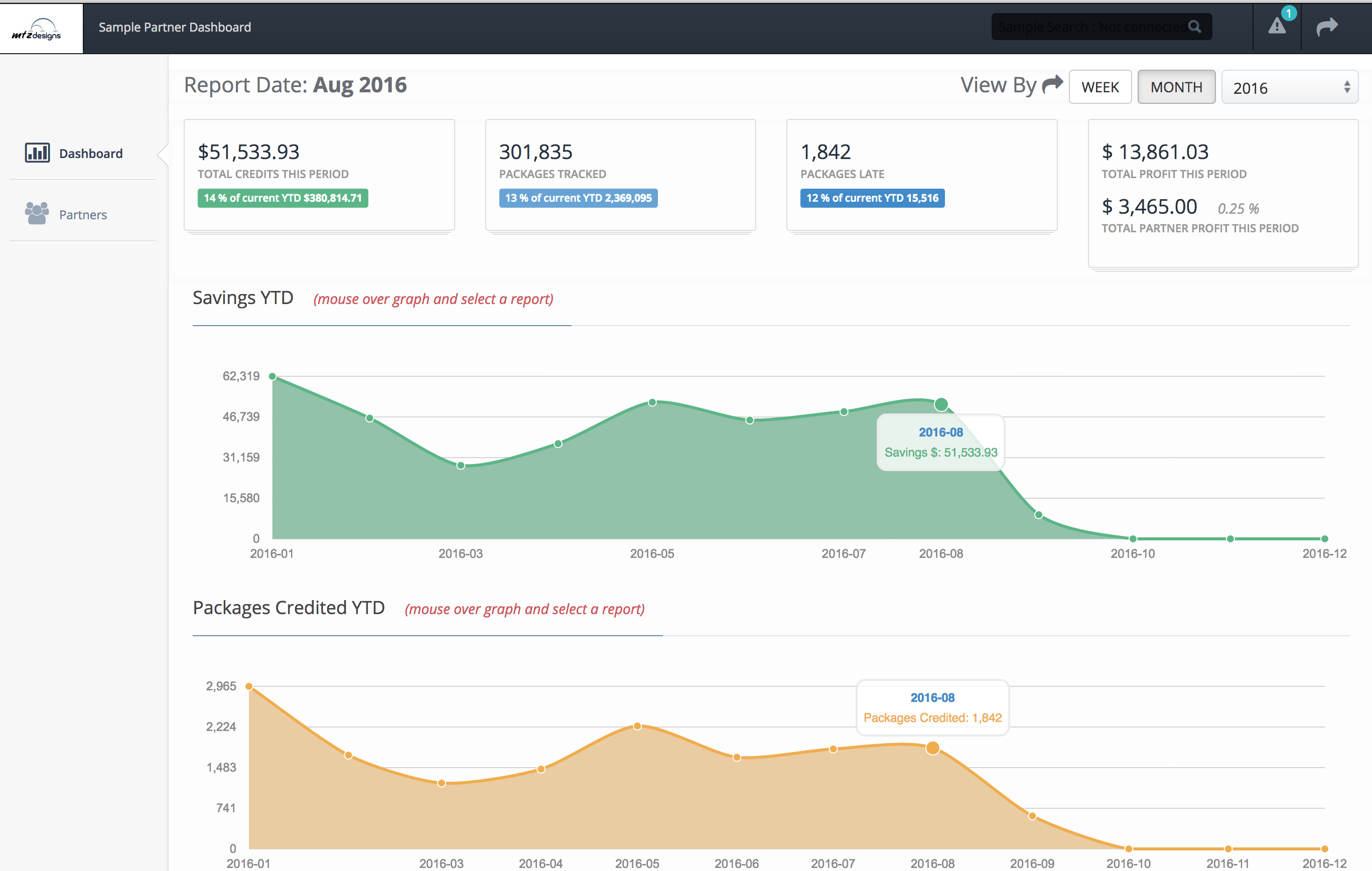1372x871 pixels.
Task: Click the share arrow in header
Action: point(1326,26)
